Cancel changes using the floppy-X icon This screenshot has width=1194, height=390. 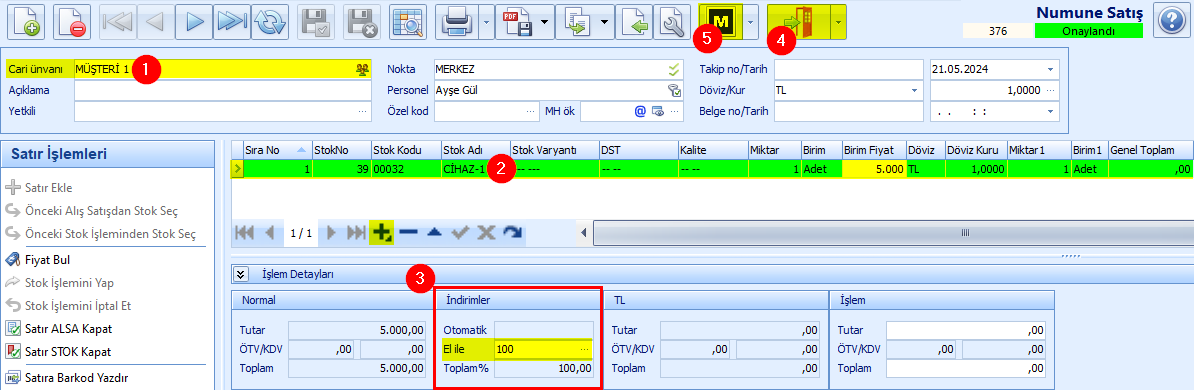point(362,23)
